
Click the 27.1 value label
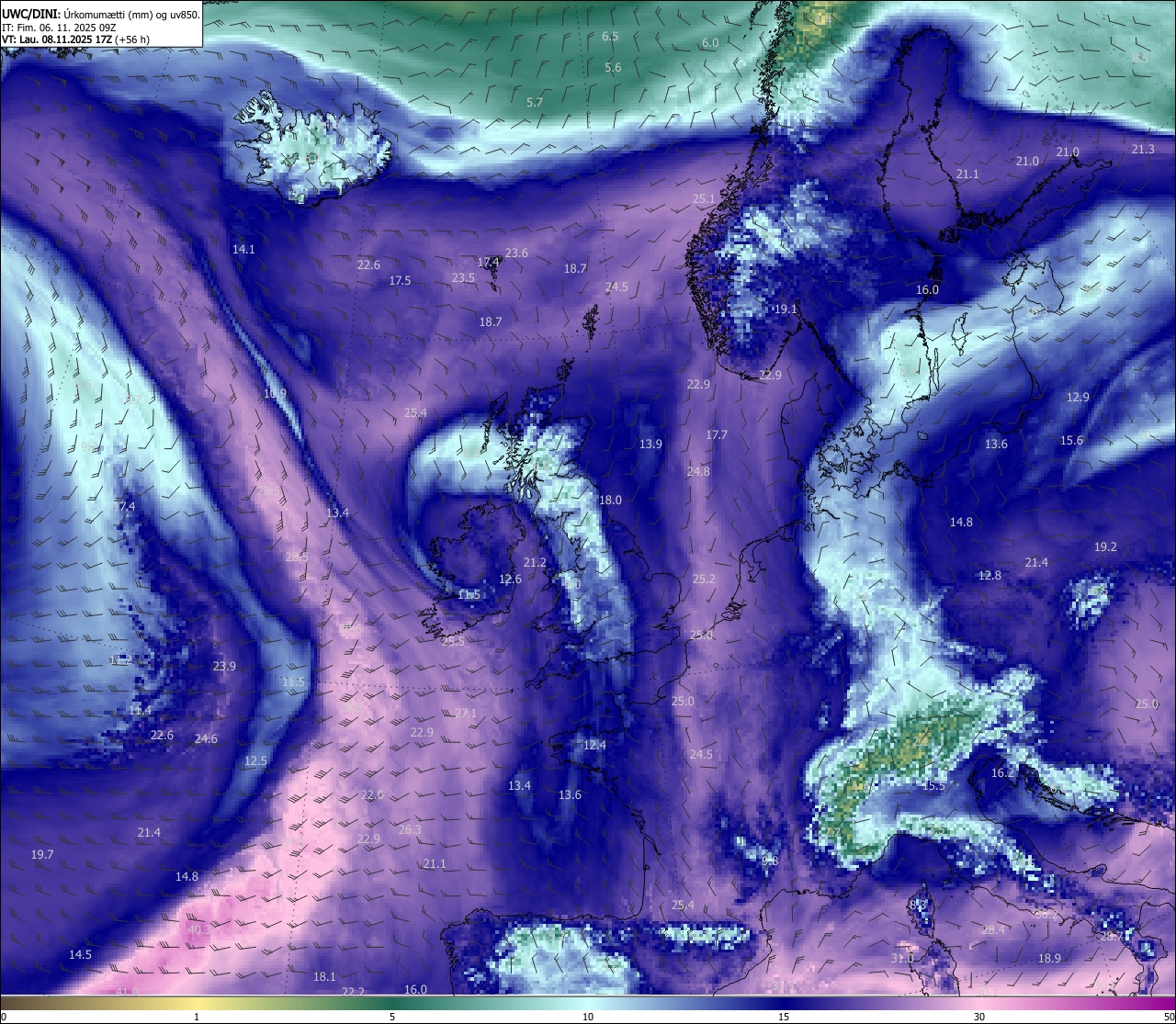[x=466, y=714]
